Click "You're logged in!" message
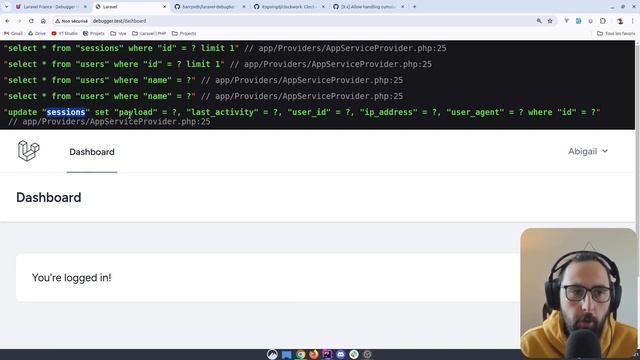The width and height of the screenshot is (640, 360). pyautogui.click(x=71, y=278)
